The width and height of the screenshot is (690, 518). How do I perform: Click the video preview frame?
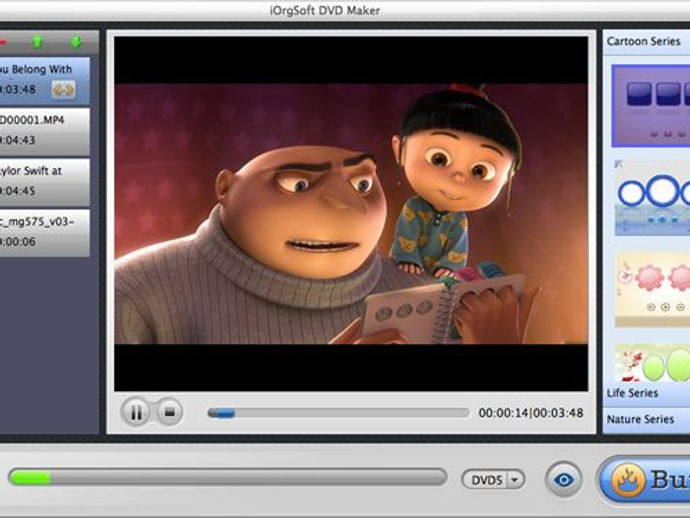351,213
